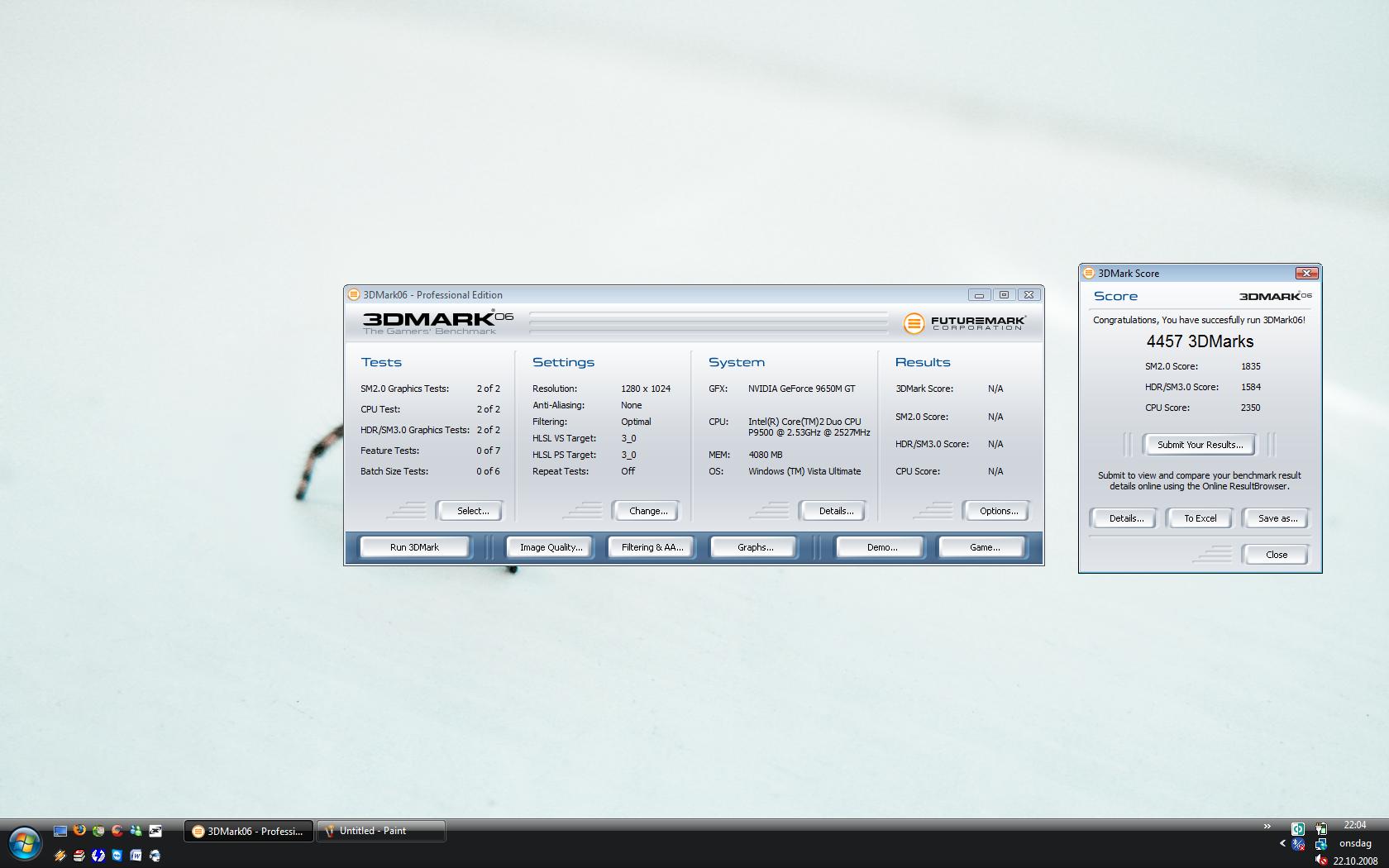Click OS value Windows Vista Ultimate
The height and width of the screenshot is (868, 1389).
pyautogui.click(x=804, y=471)
